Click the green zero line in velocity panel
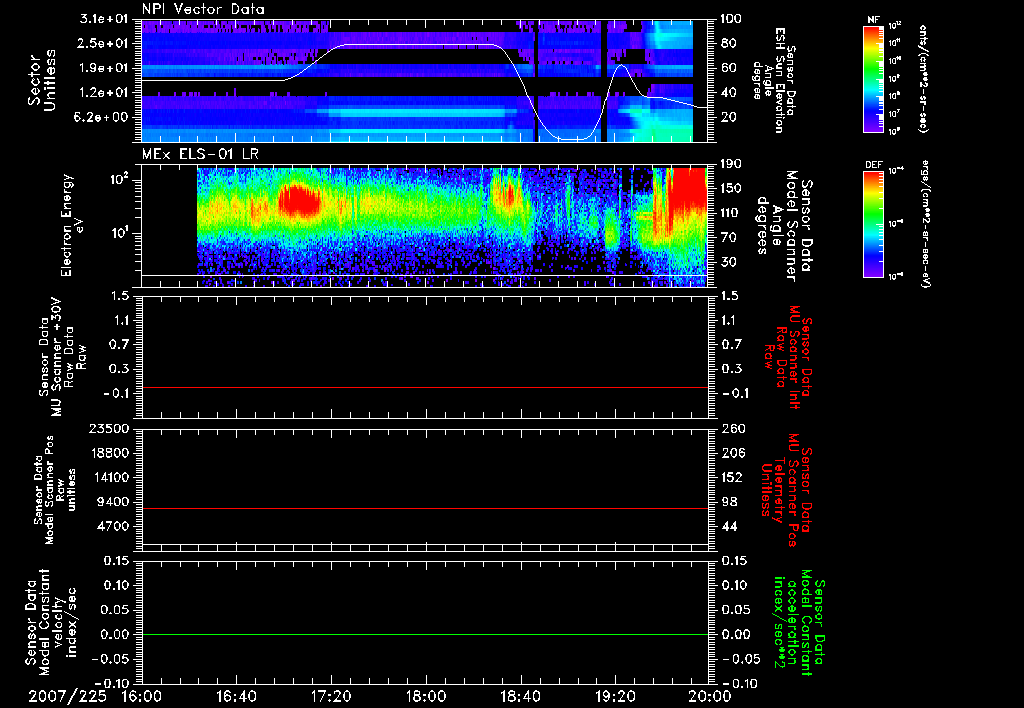This screenshot has height=708, width=1024. pyautogui.click(x=425, y=634)
